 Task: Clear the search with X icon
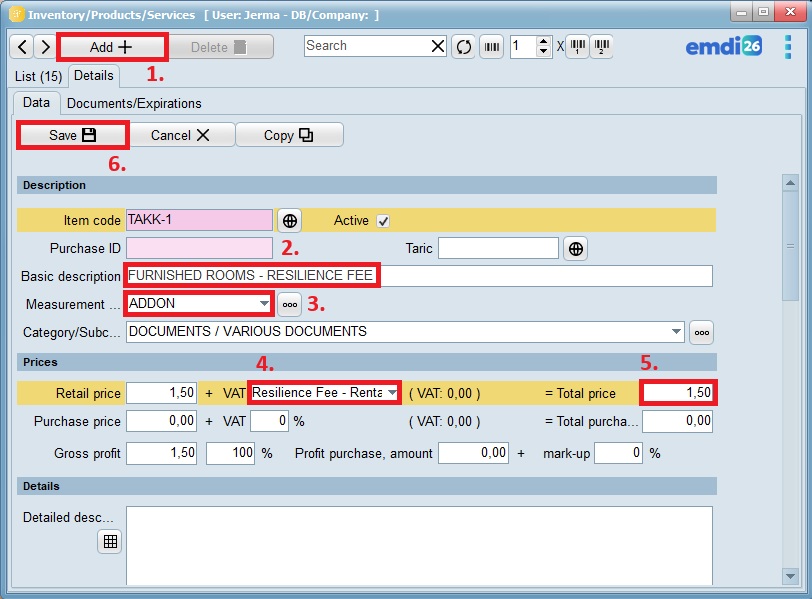pyautogui.click(x=438, y=46)
